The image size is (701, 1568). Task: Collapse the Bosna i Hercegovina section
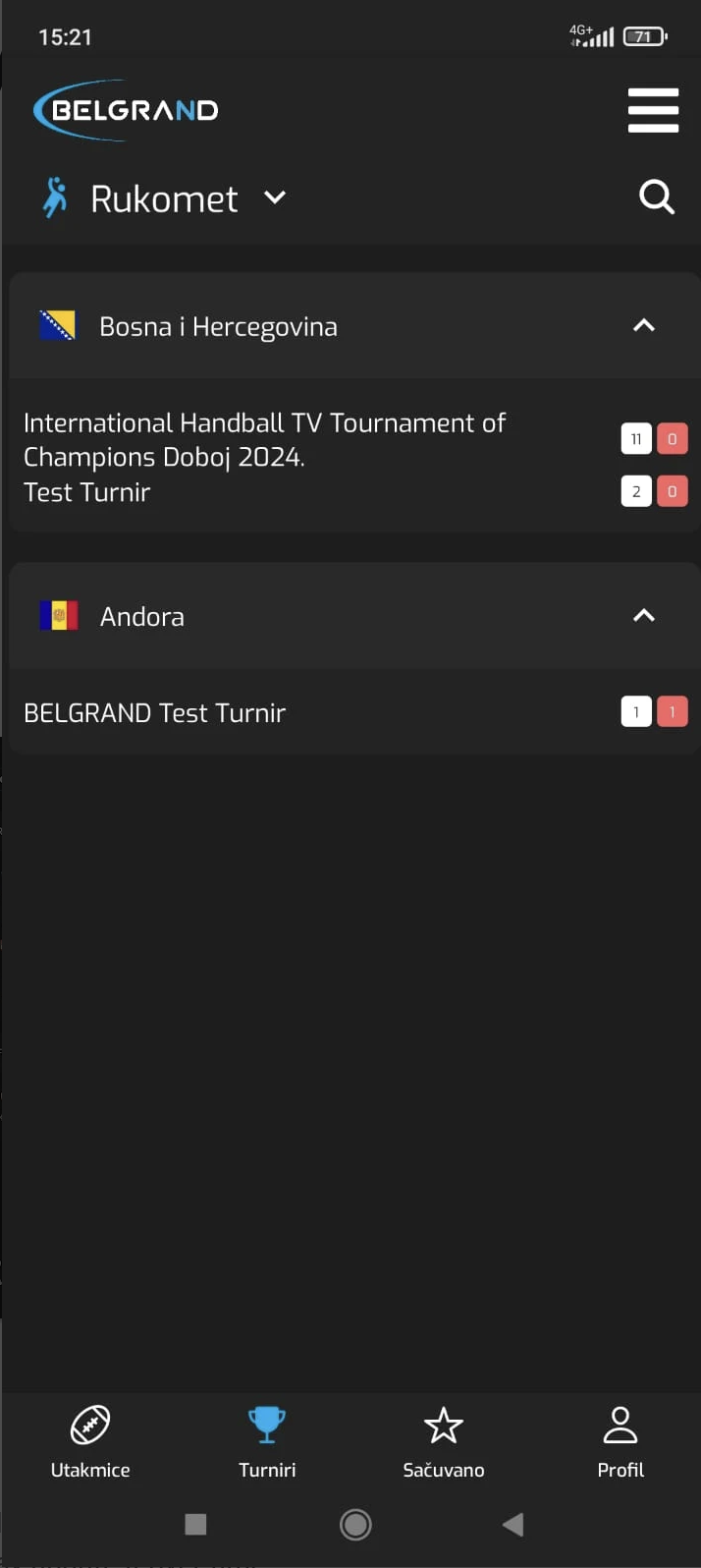coord(643,326)
